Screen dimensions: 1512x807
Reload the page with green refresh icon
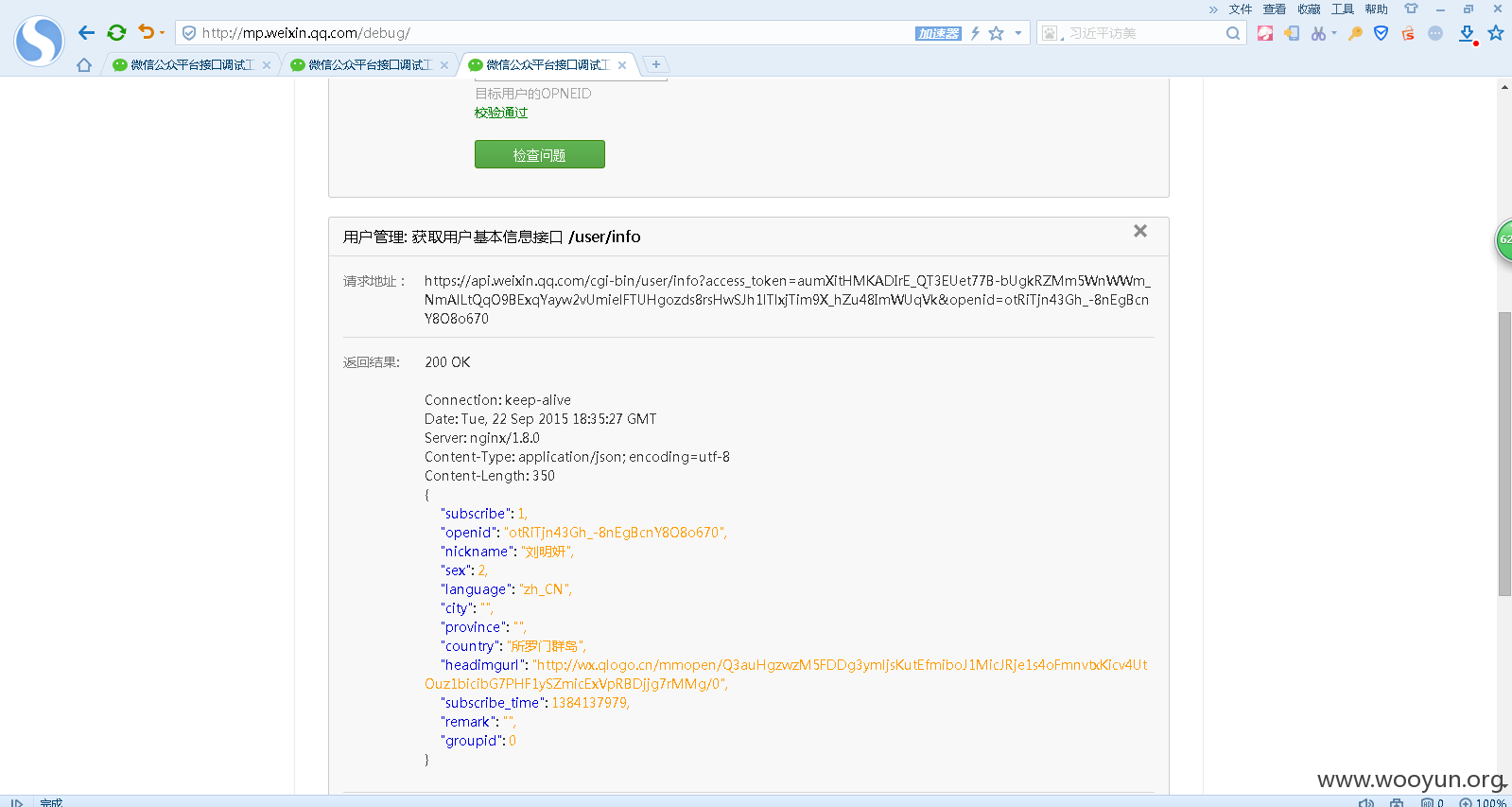(116, 33)
